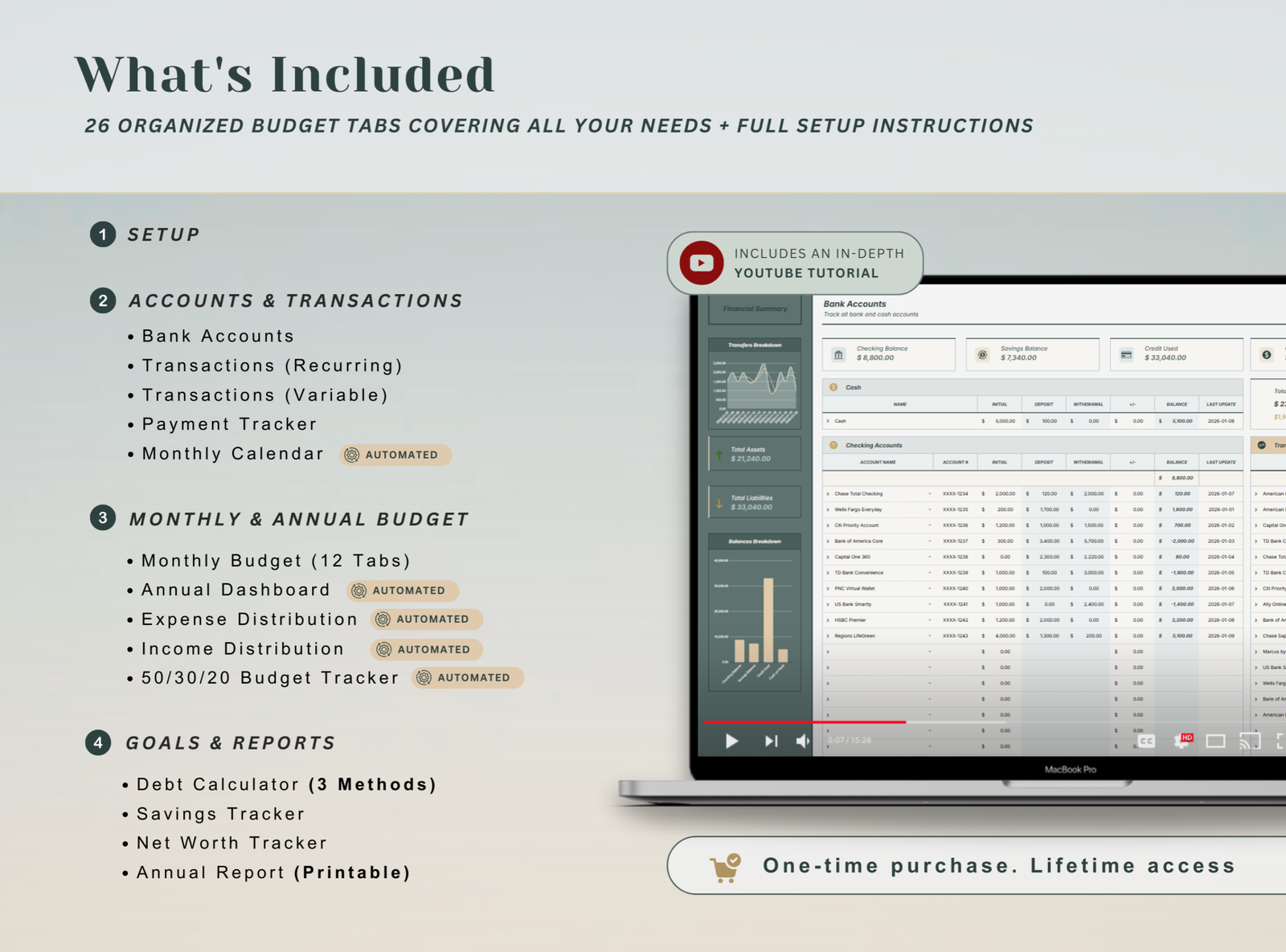Click the HSBC Premier account name

click(x=850, y=620)
